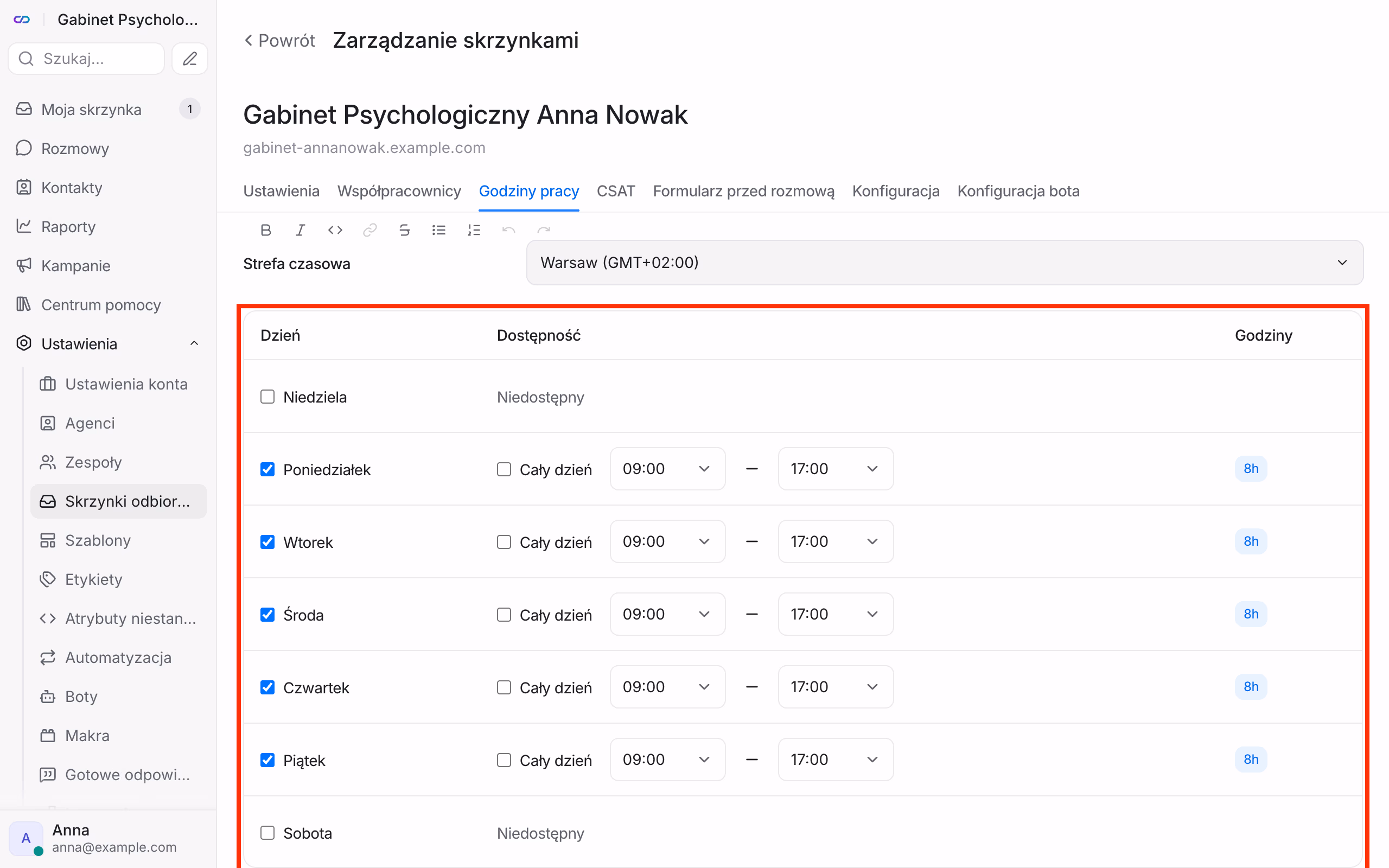Uncheck the Poniedziałek day checkbox
The height and width of the screenshot is (868, 1389).
(x=267, y=469)
